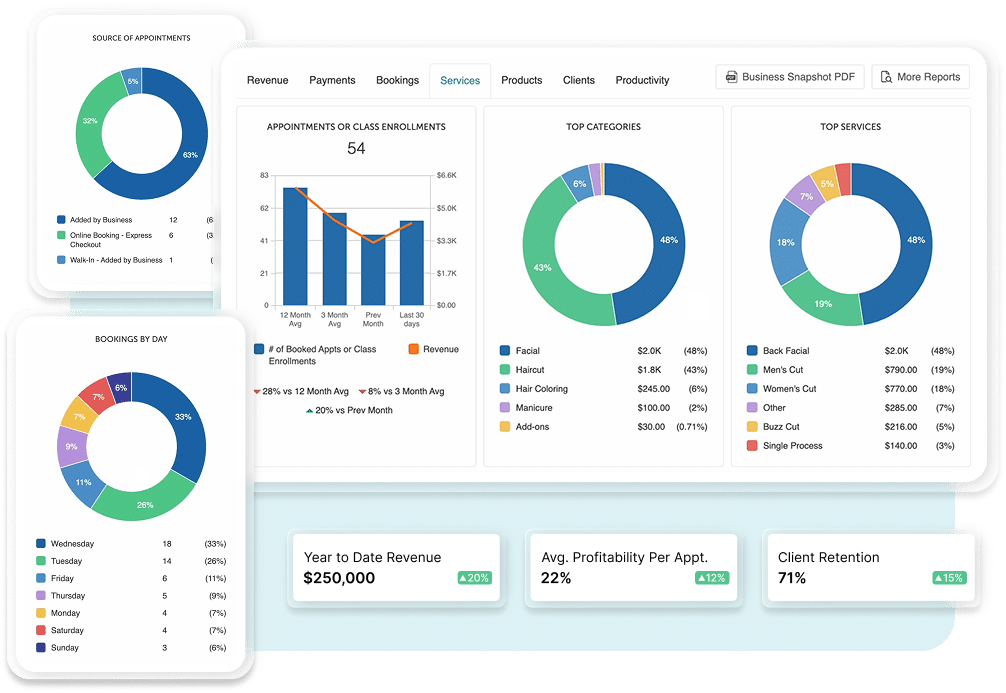Screen dimensions: 1006x693
Task: Open the Payments tab
Action: click(333, 80)
